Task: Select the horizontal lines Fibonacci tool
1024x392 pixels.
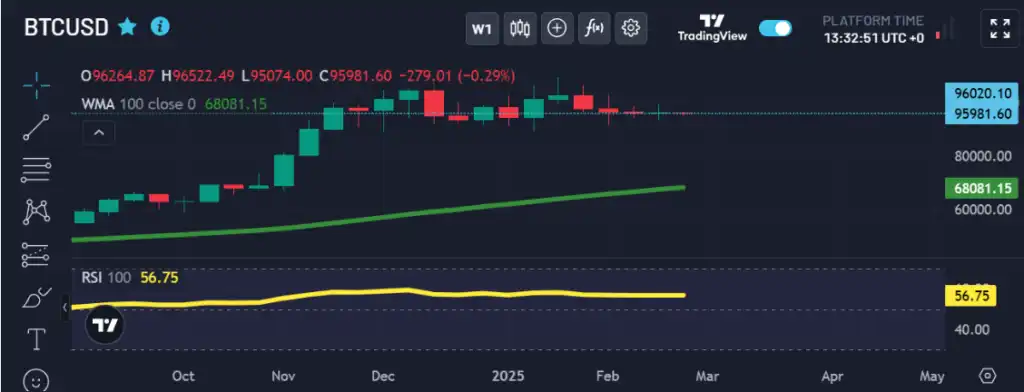Action: pos(36,170)
